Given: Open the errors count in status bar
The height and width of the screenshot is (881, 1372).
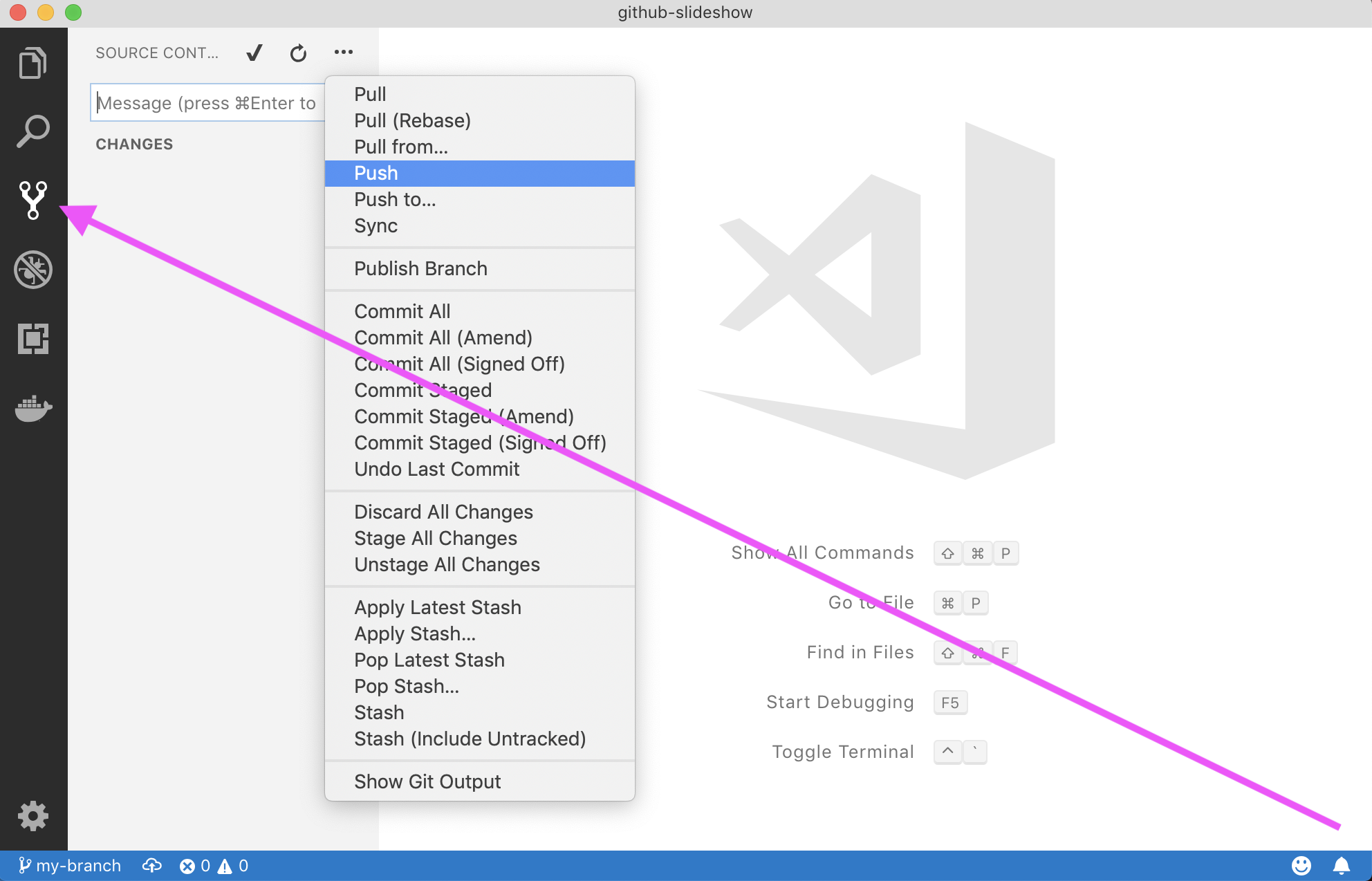Looking at the screenshot, I should coord(195,866).
